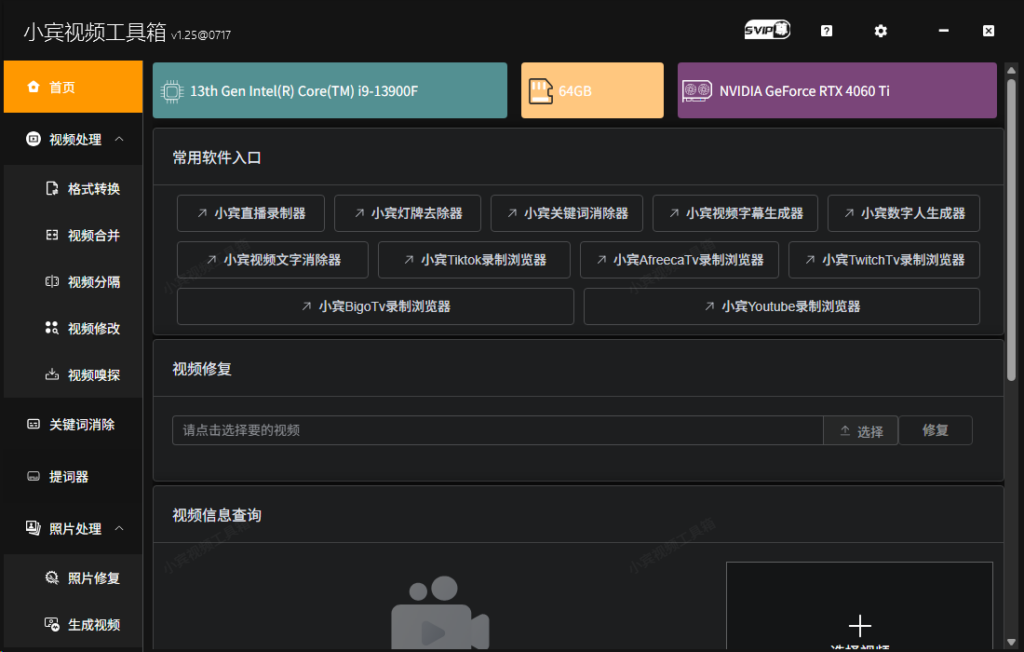Click the 视频嗅探 download icon

click(52, 374)
